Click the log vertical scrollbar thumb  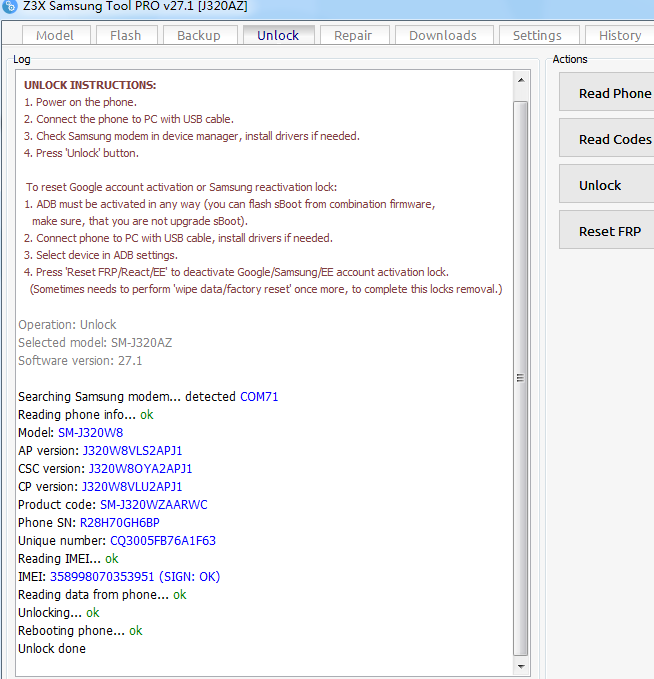521,378
